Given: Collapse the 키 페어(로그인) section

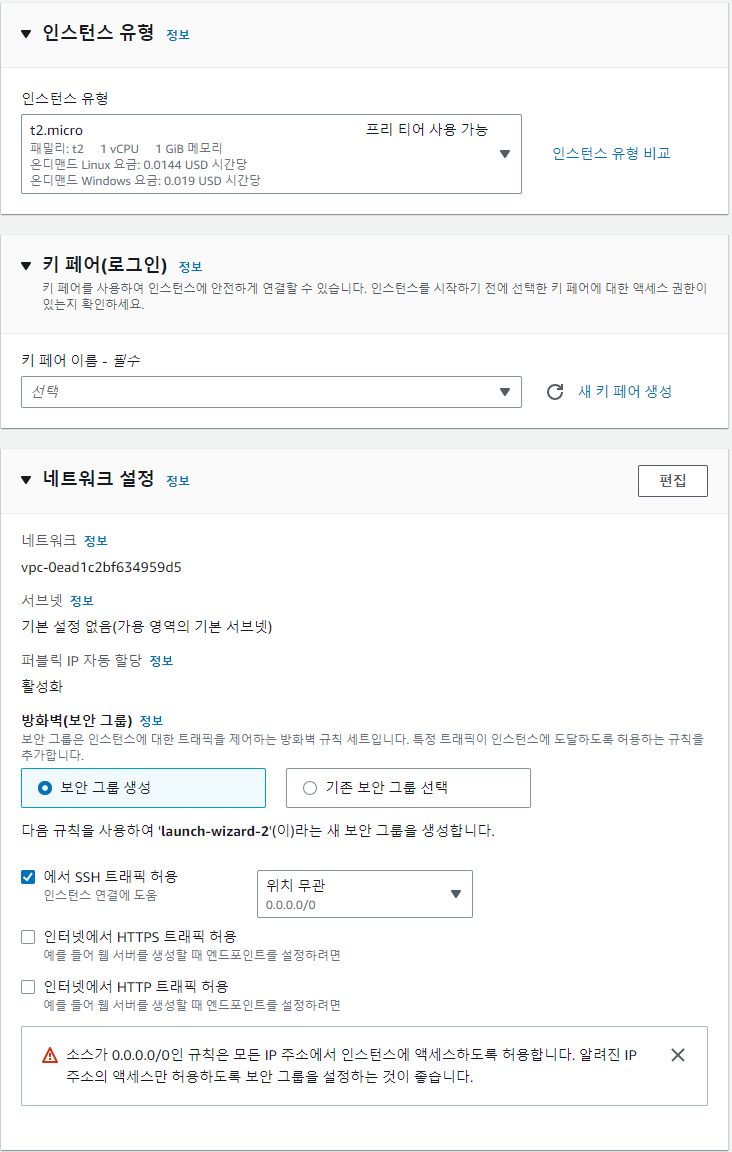Looking at the screenshot, I should click(26, 266).
